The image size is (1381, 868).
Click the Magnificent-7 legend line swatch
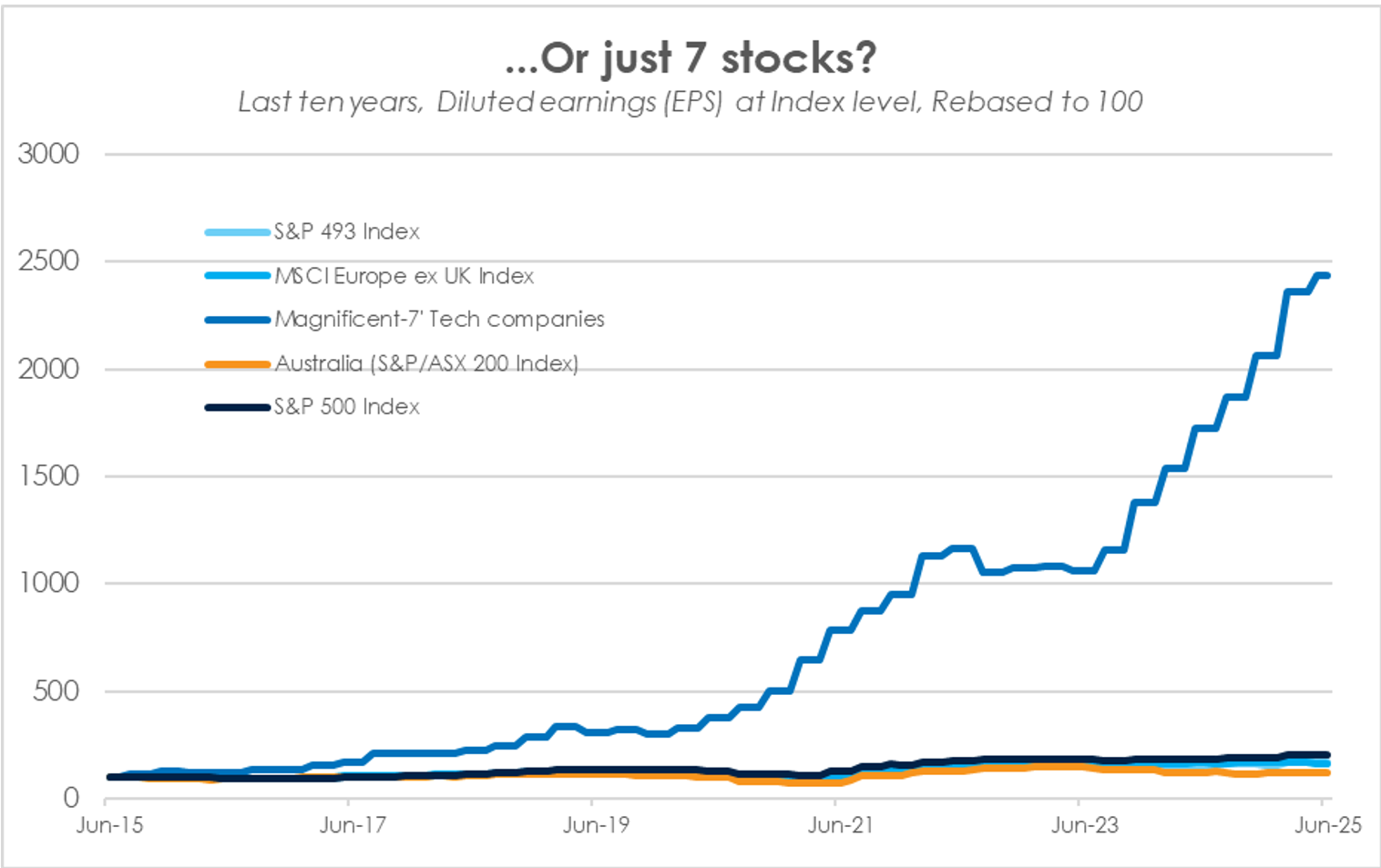pos(238,320)
